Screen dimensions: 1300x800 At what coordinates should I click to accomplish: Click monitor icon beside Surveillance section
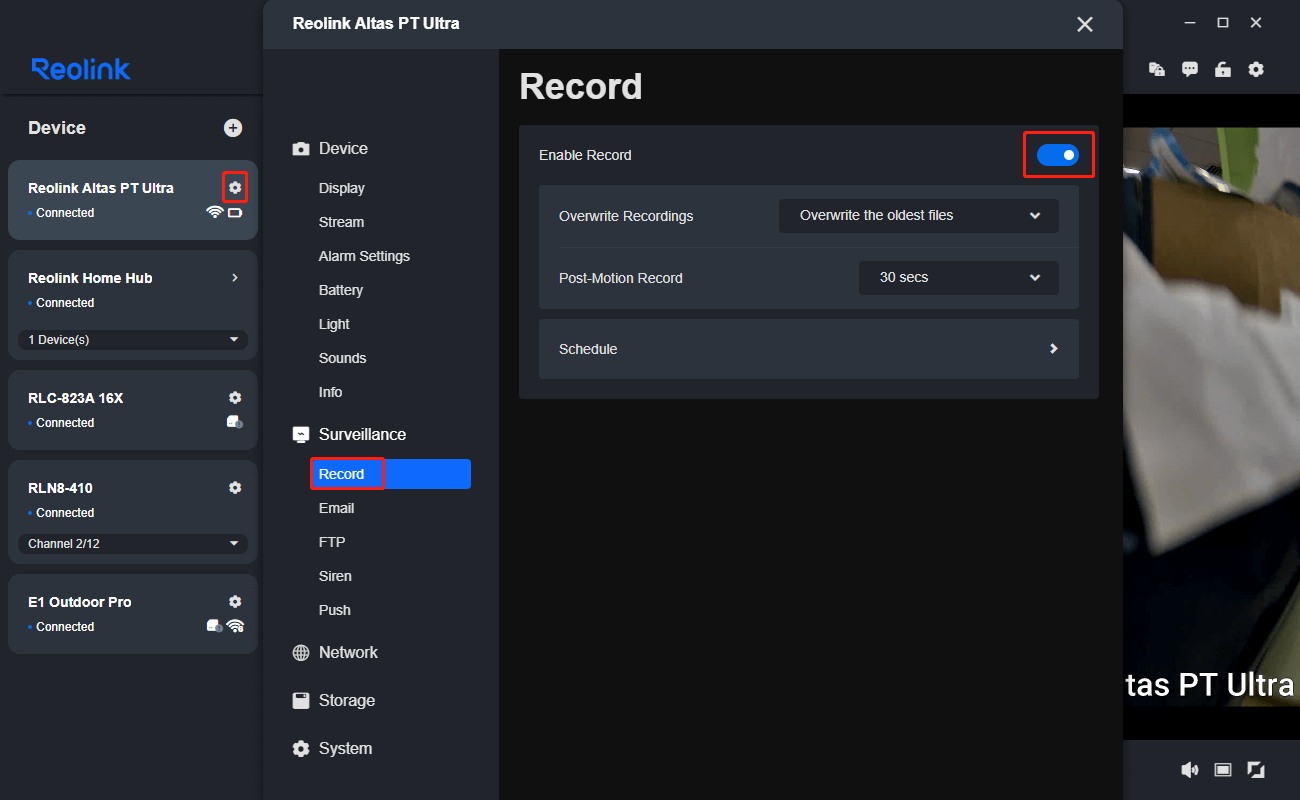(x=301, y=434)
